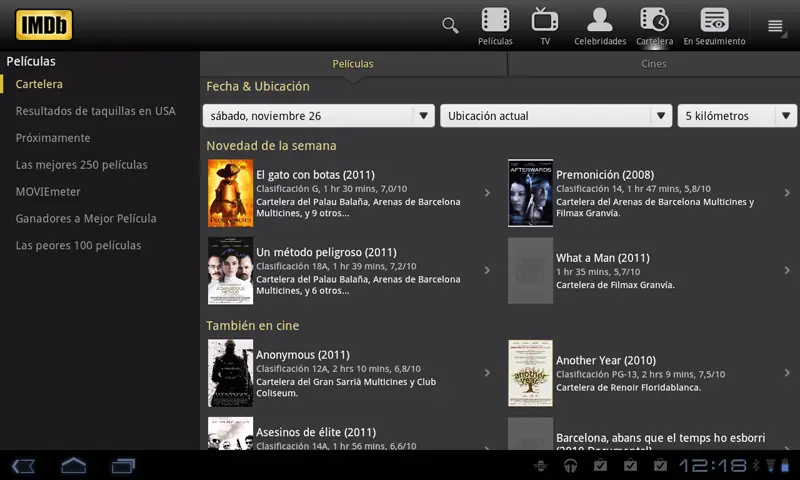This screenshot has height=480, width=800.
Task: Expand the Anonymous (2011) entry chevron
Action: [487, 373]
